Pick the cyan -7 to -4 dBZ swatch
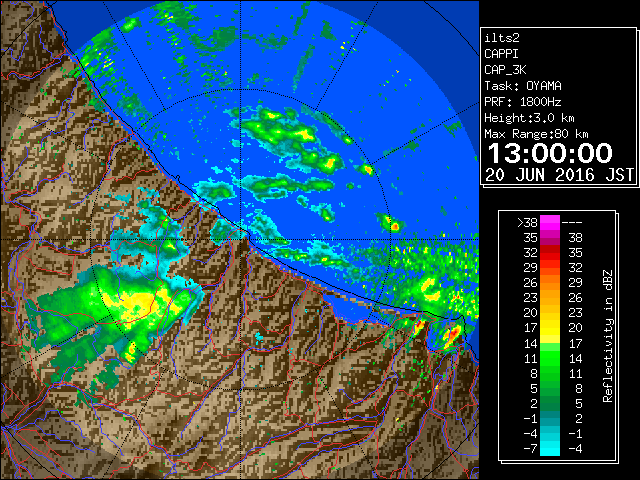 [x=550, y=449]
